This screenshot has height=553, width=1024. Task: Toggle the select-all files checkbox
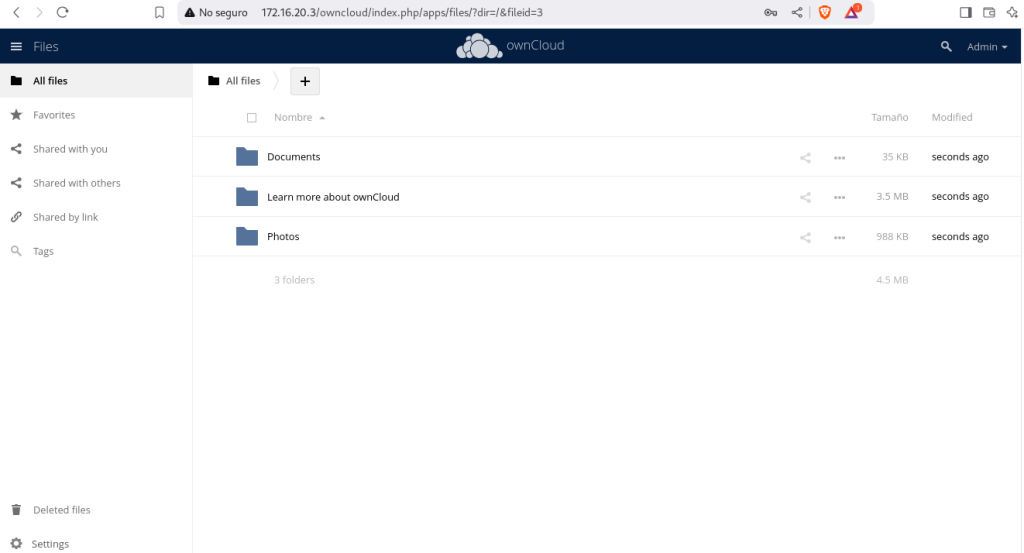(251, 118)
